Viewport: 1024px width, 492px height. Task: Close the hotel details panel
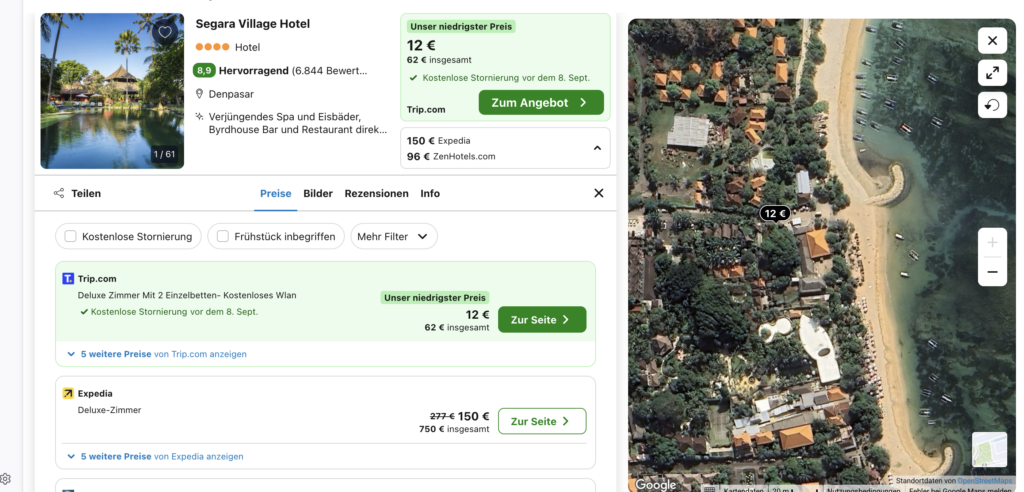click(x=598, y=193)
